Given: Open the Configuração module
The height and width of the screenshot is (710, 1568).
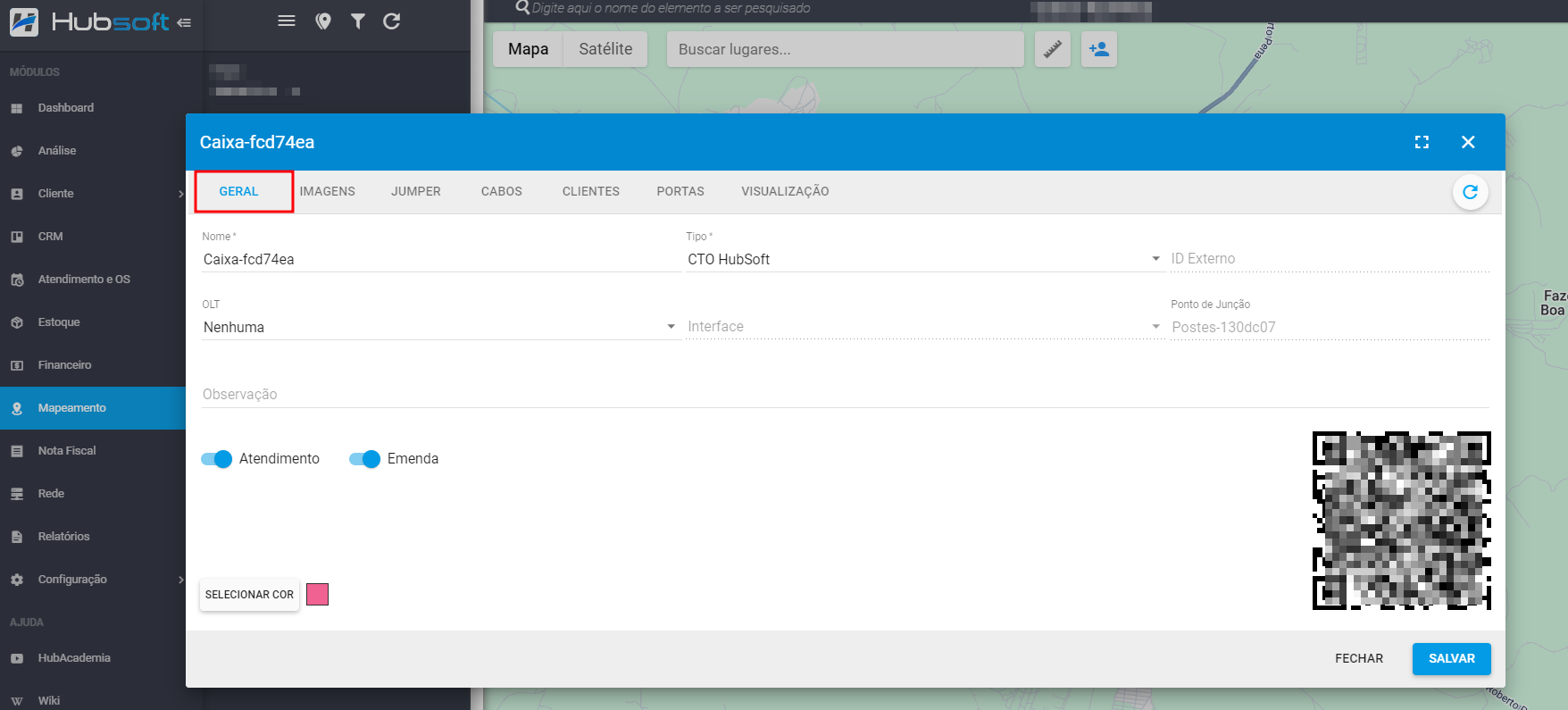Looking at the screenshot, I should coord(93,580).
